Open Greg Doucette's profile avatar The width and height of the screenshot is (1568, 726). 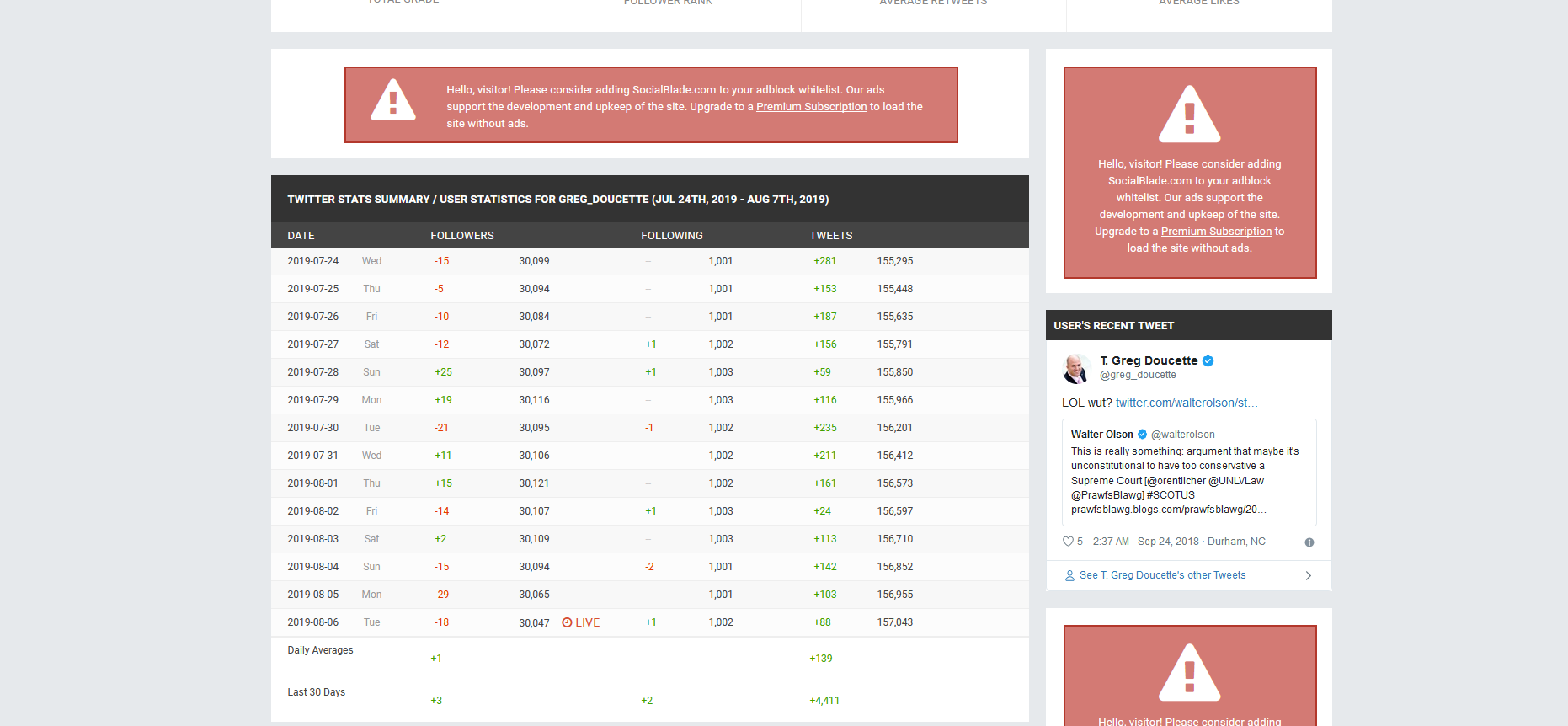(1075, 368)
